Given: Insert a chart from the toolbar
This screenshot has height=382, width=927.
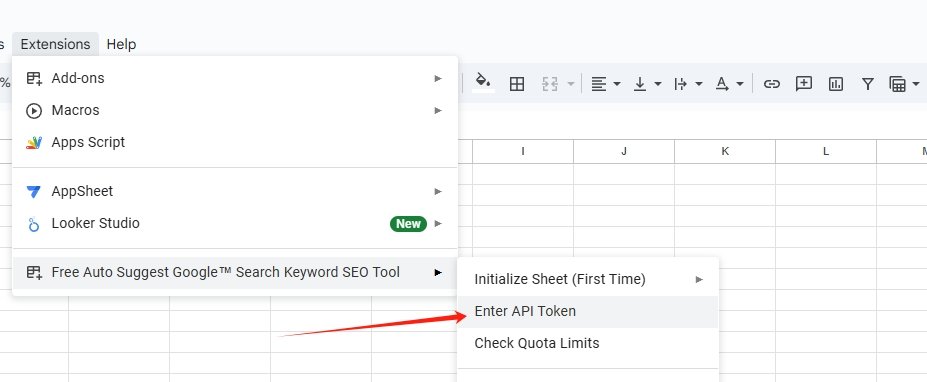Looking at the screenshot, I should [x=835, y=84].
